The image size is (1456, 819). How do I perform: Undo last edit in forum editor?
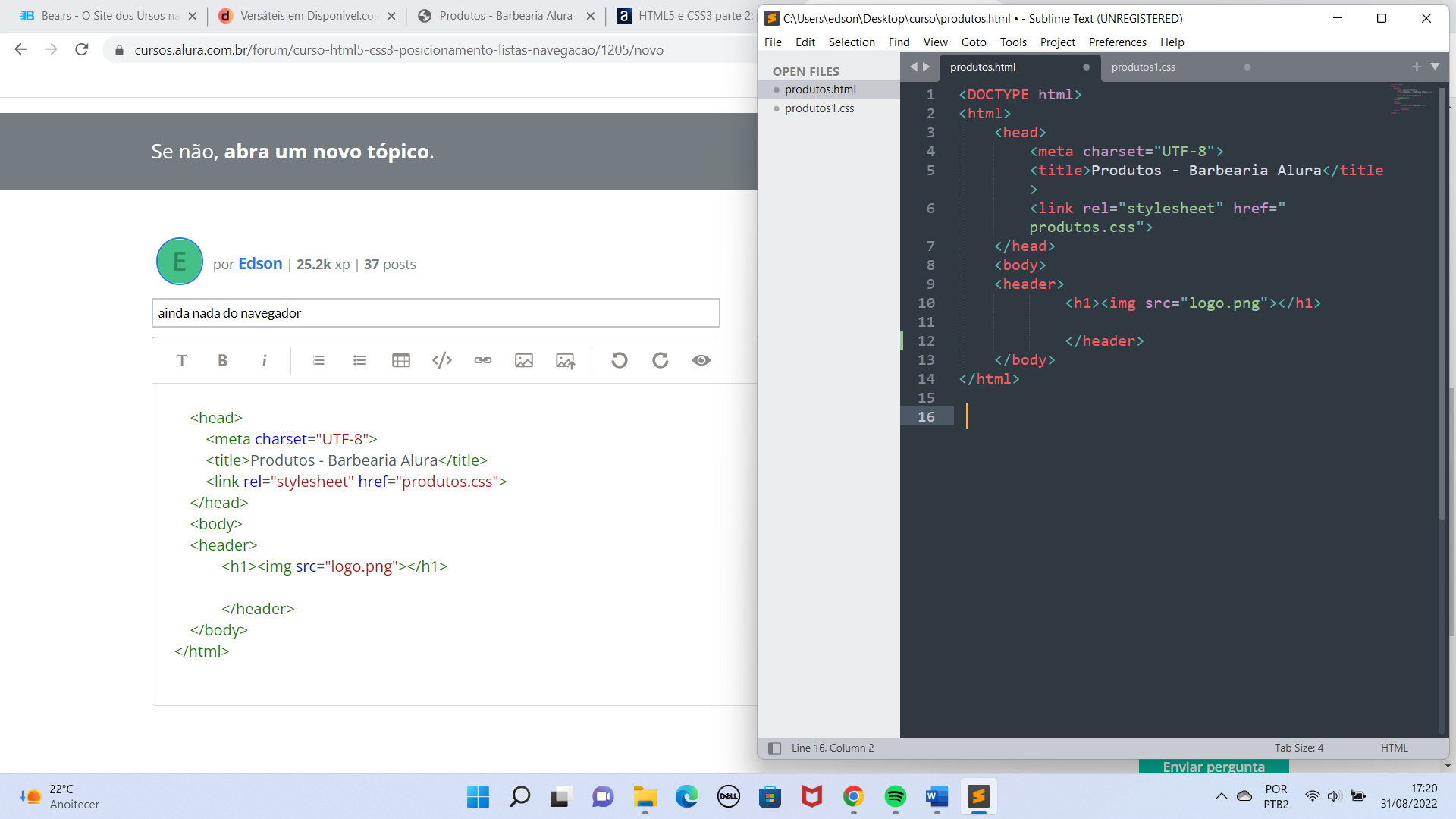point(620,360)
